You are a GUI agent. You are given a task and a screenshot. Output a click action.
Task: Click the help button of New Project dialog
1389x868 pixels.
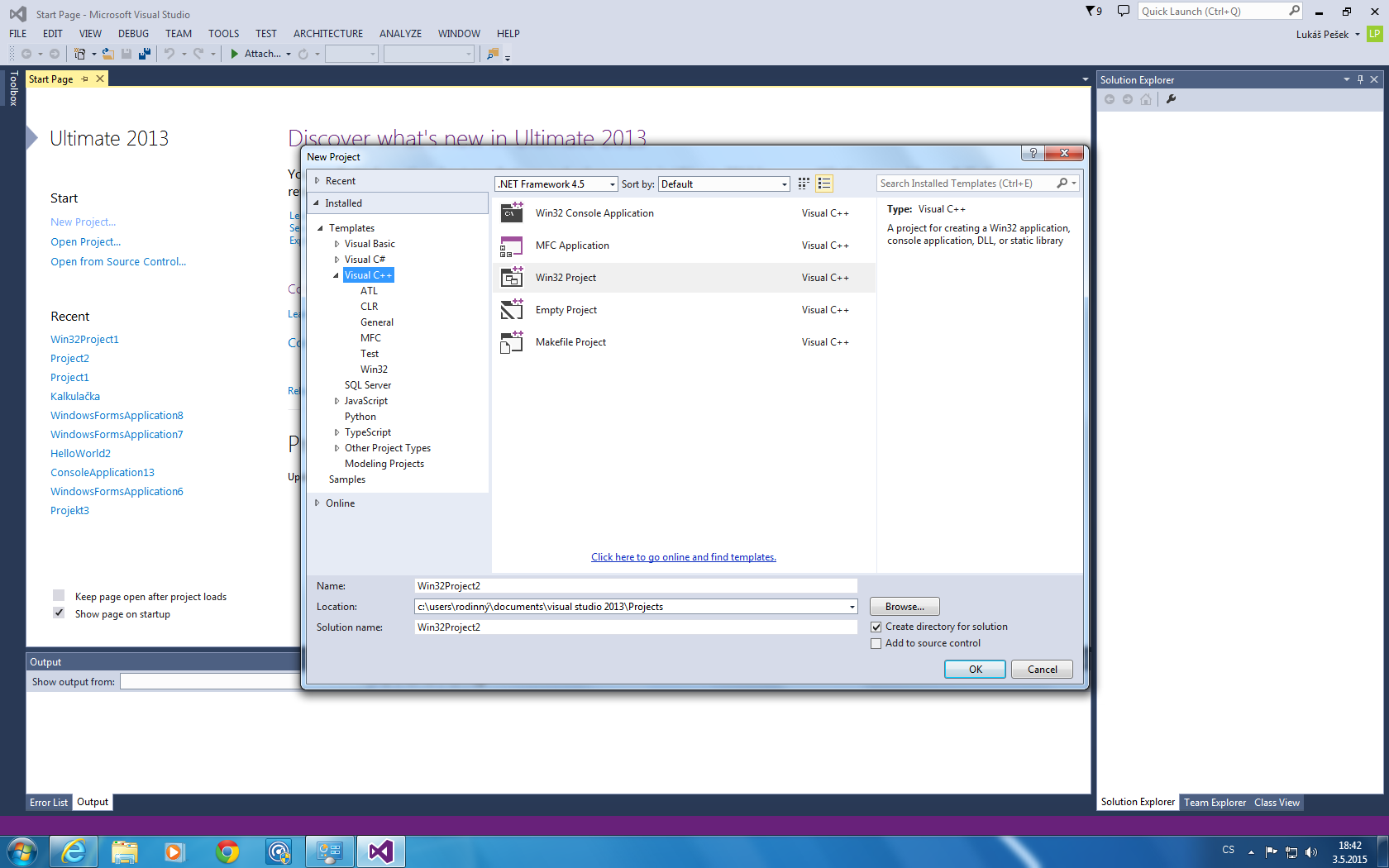(x=1033, y=153)
